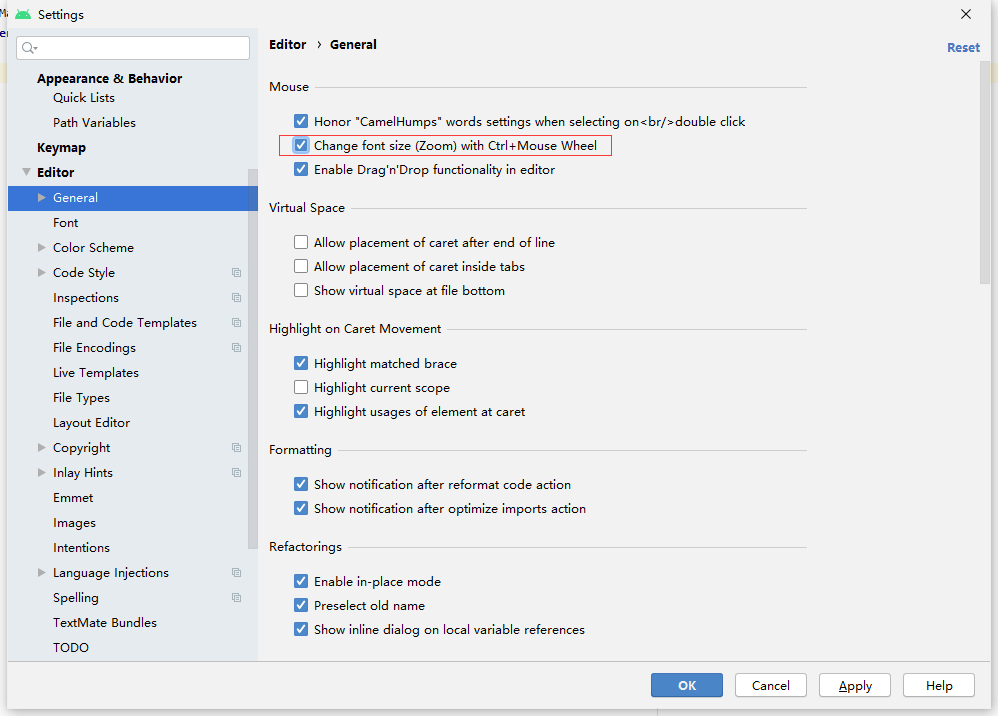Expand the Inlay Hints section

point(41,472)
